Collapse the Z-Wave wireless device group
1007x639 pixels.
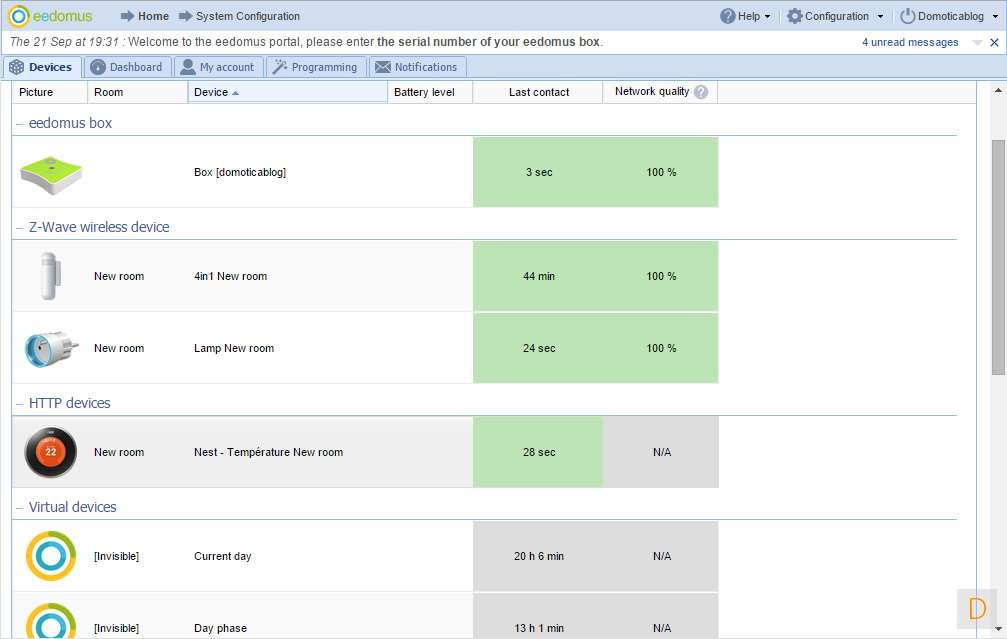coord(20,227)
